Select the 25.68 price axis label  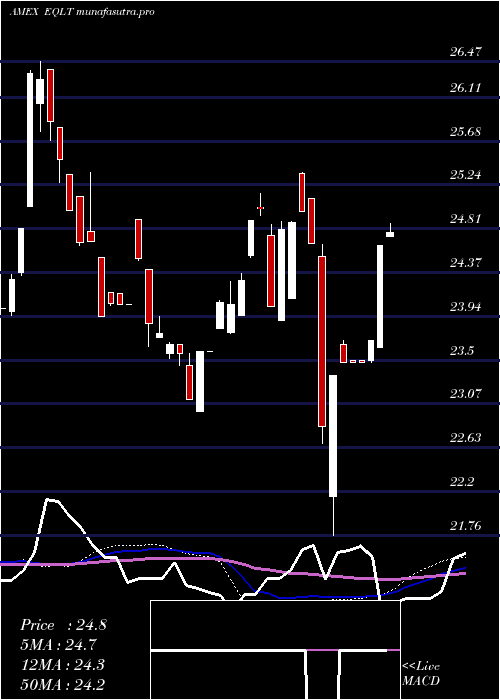pyautogui.click(x=466, y=132)
